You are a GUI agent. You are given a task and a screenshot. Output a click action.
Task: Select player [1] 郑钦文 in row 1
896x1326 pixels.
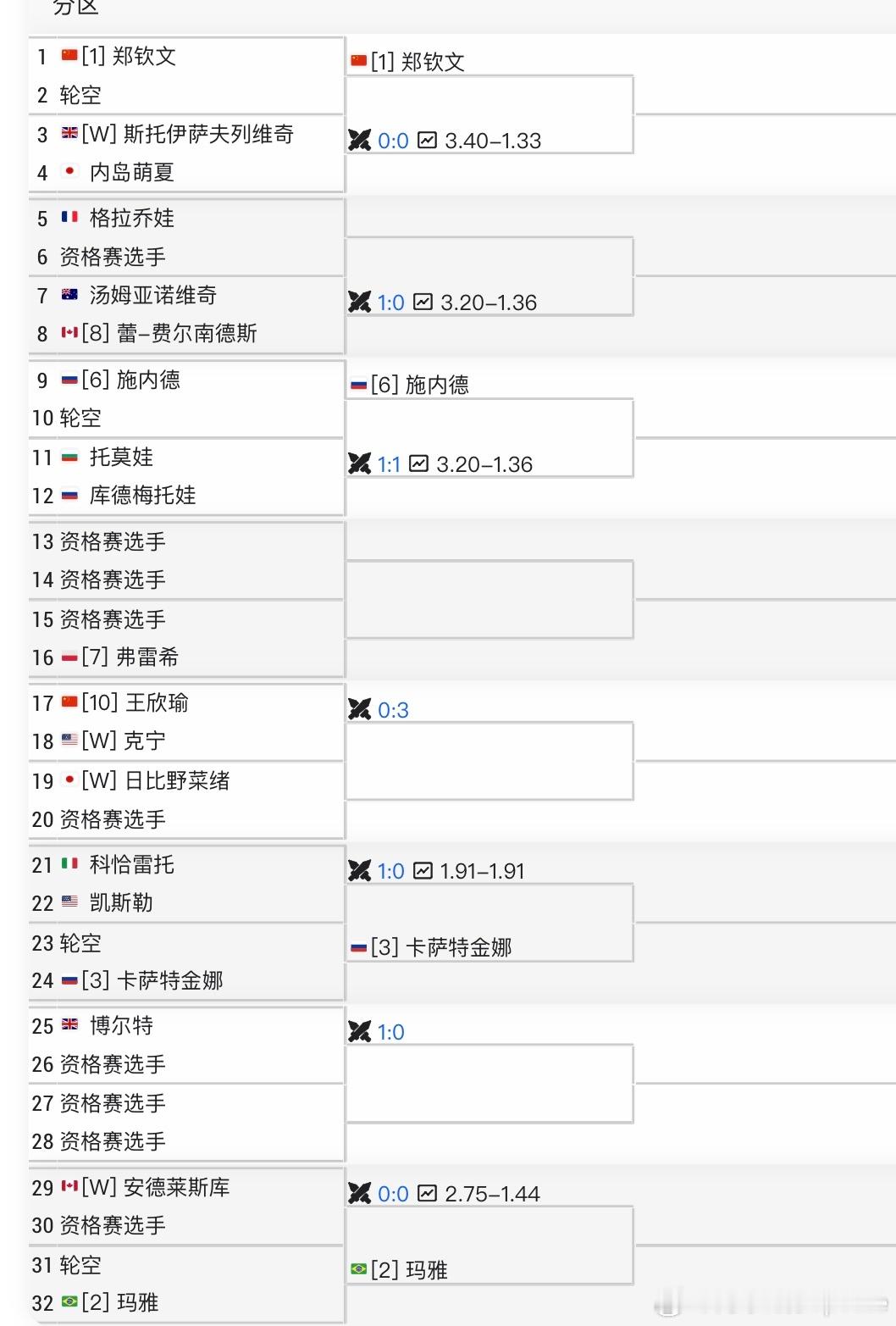pos(130,57)
